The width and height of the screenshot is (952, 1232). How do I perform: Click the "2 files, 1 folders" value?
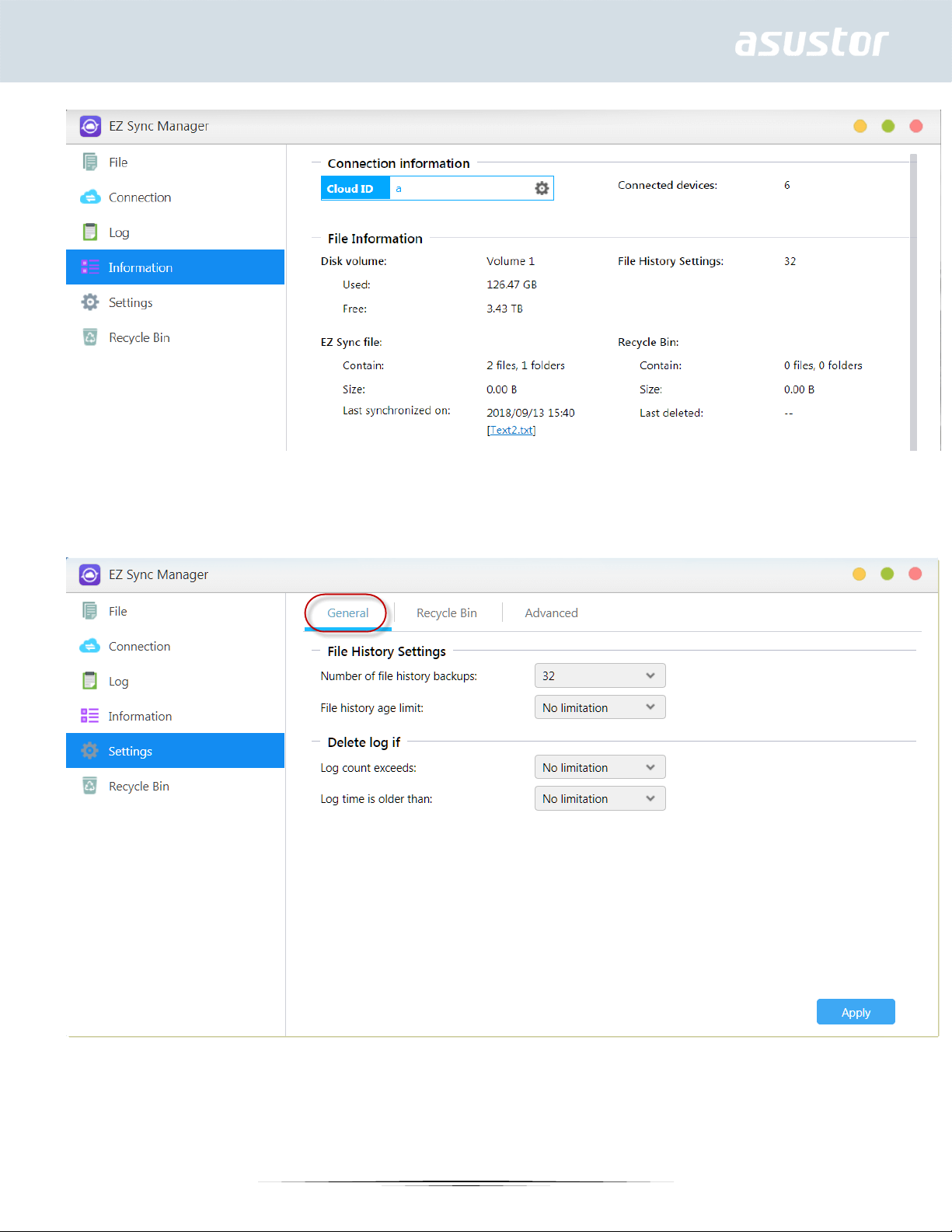click(x=525, y=365)
